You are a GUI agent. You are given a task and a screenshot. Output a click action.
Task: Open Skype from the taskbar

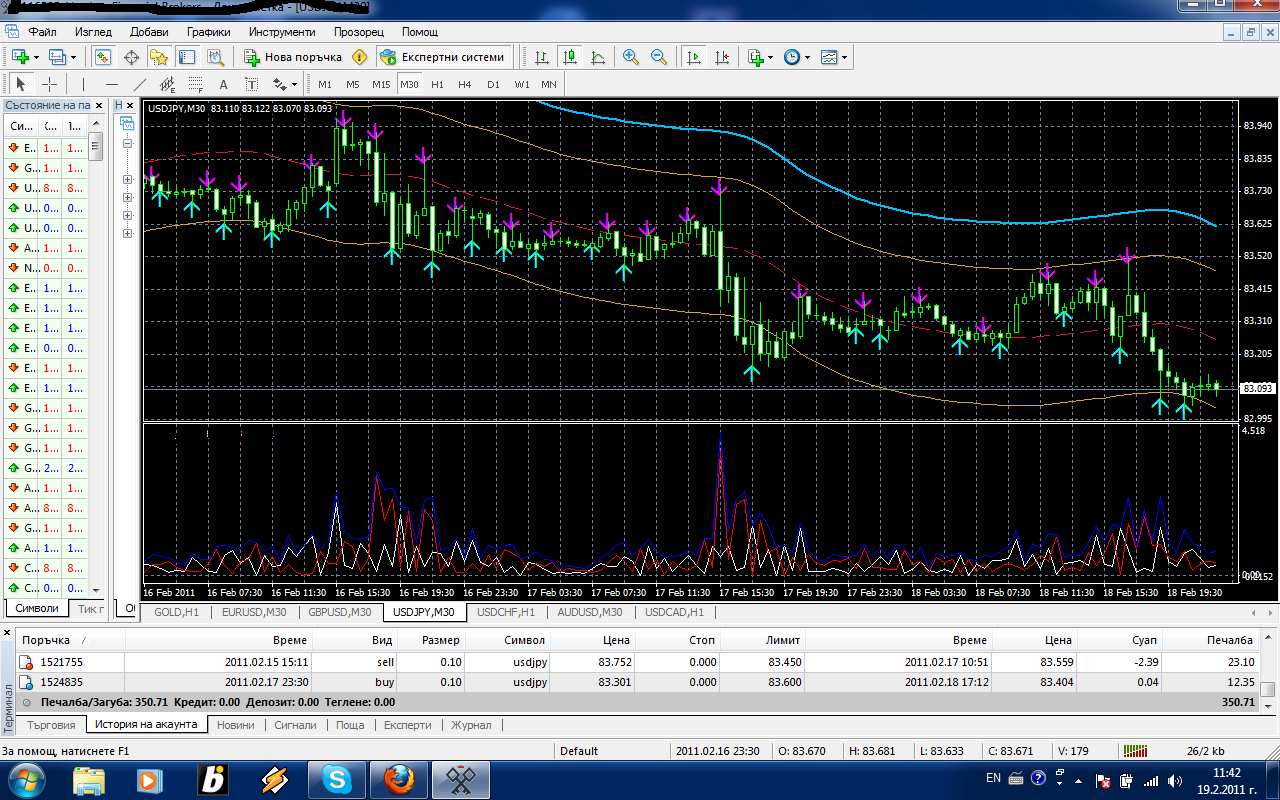point(336,779)
